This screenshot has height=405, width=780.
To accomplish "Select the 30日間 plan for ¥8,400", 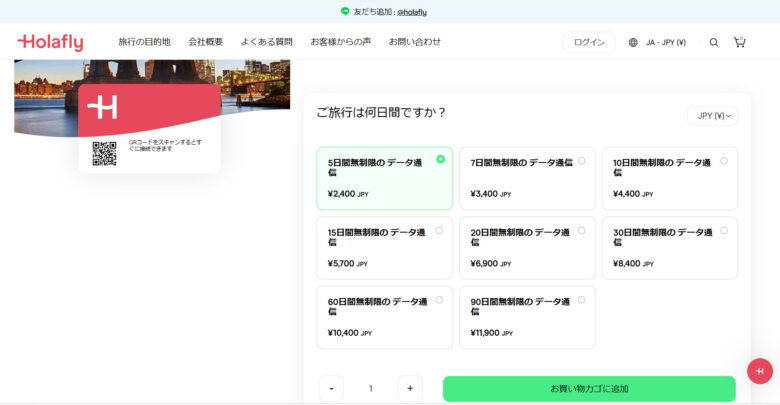I will [669, 247].
